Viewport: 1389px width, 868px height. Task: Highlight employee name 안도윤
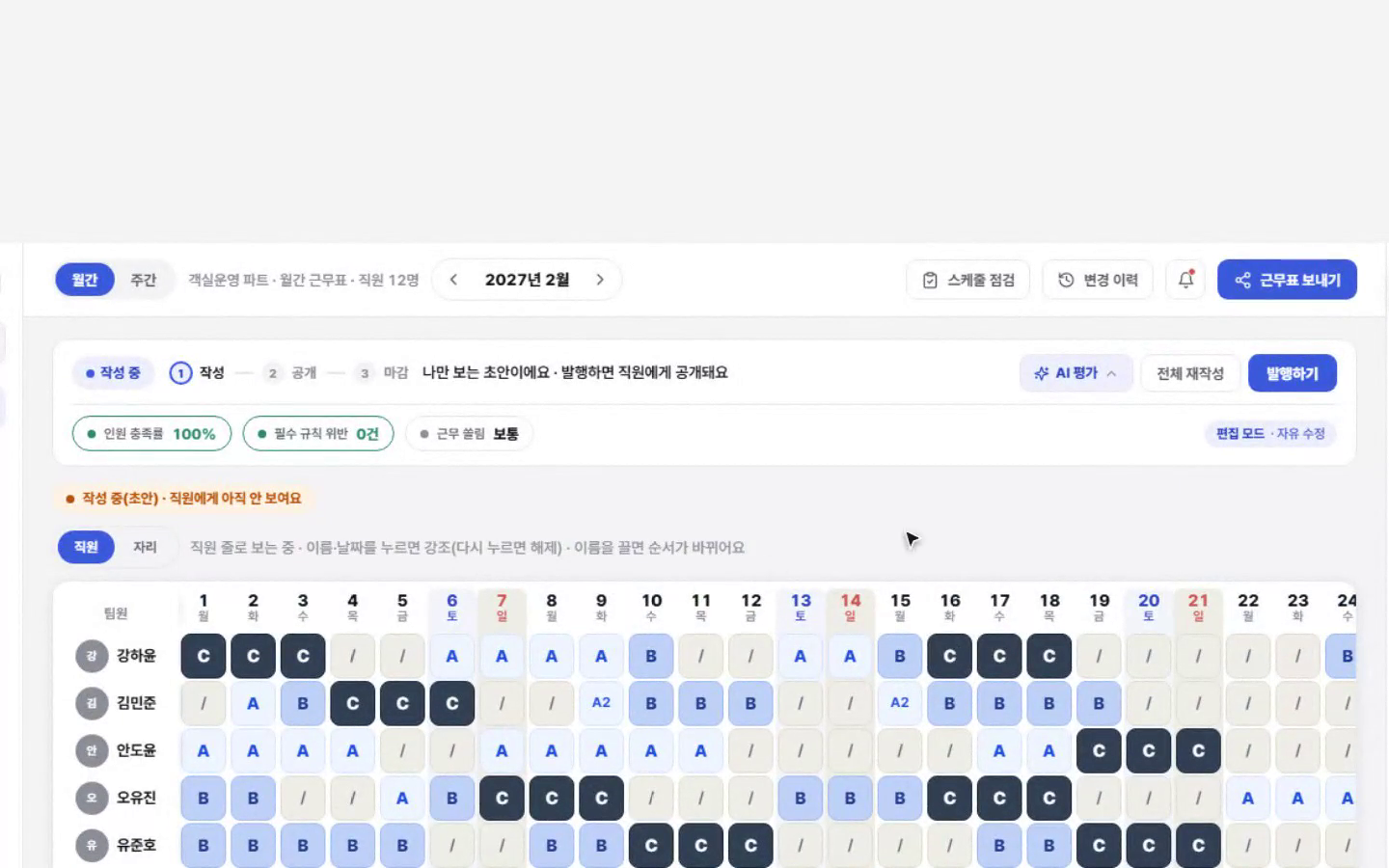pyautogui.click(x=136, y=750)
